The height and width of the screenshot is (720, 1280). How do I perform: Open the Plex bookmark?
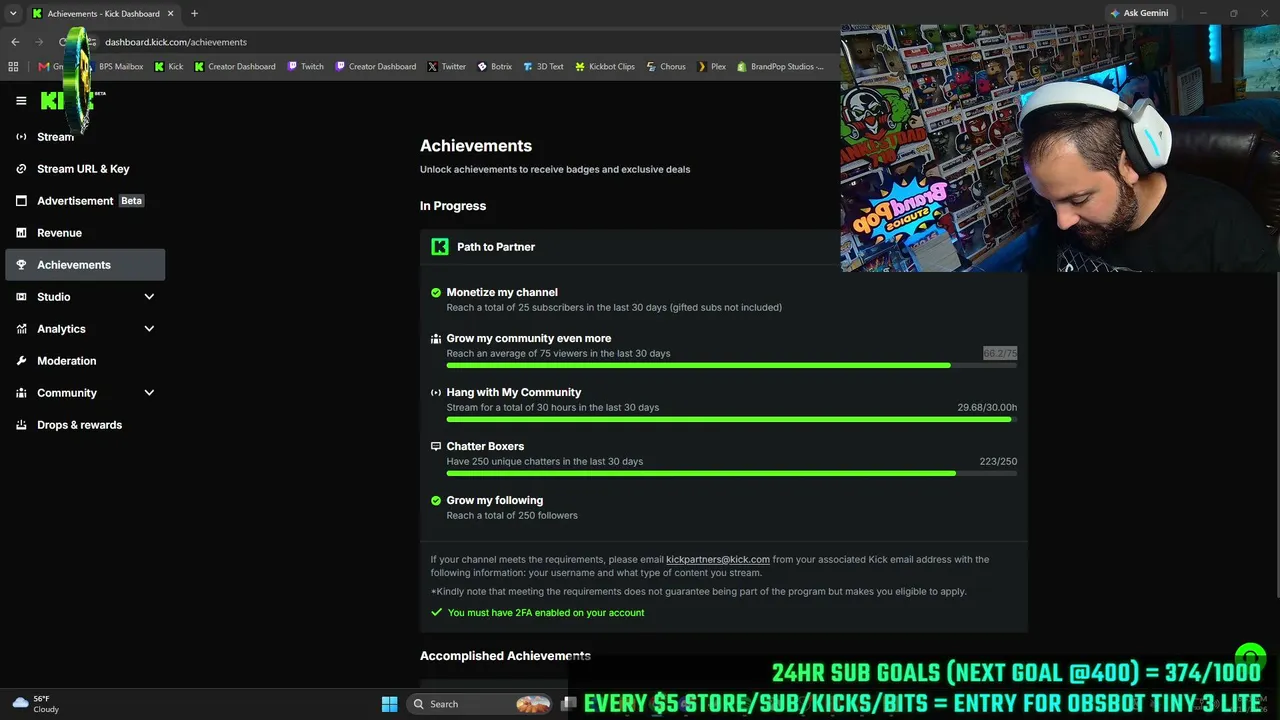pyautogui.click(x=712, y=67)
